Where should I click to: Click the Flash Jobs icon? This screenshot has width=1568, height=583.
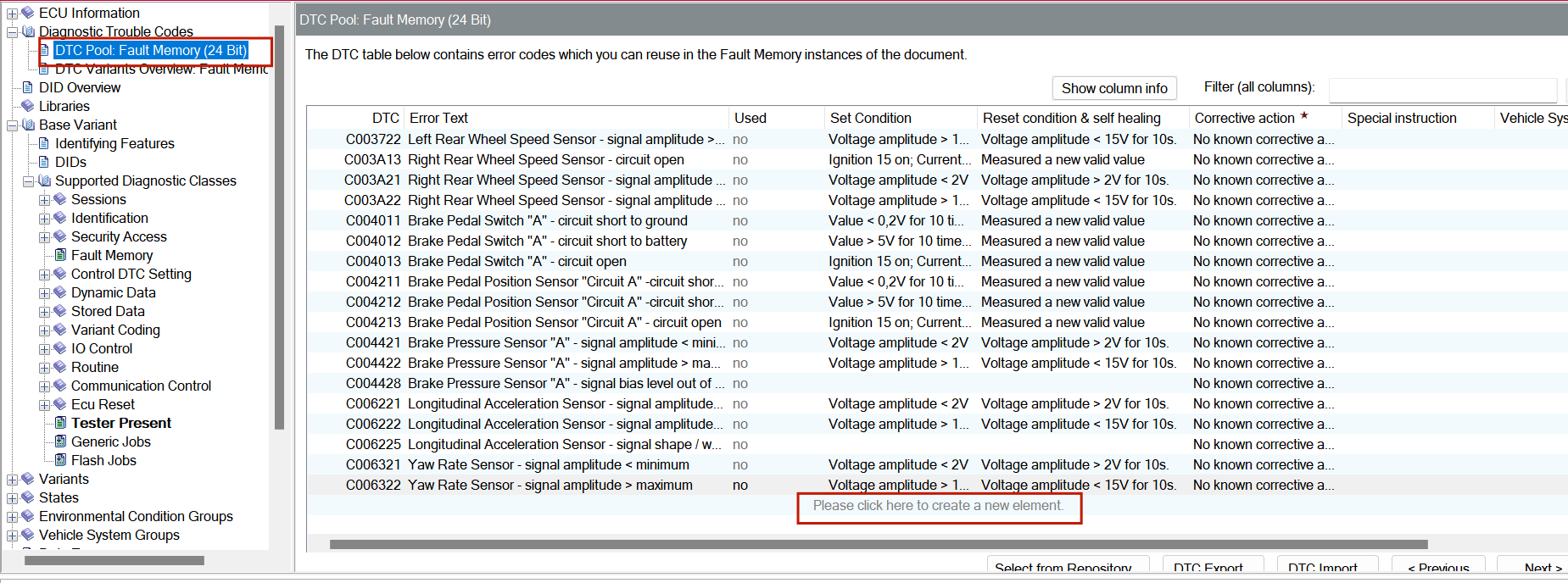point(60,460)
